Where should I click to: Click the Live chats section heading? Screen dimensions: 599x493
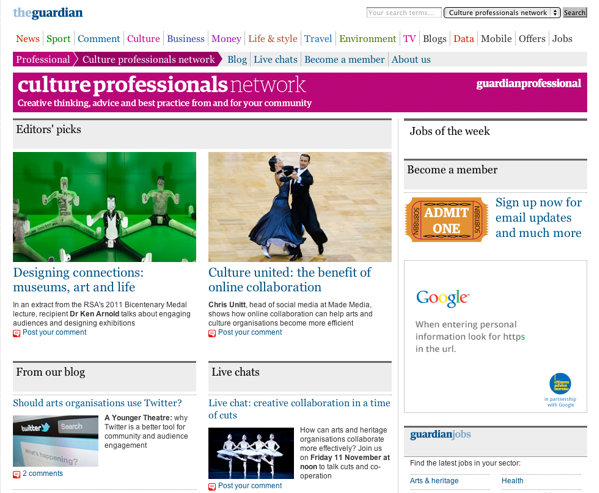tap(235, 372)
